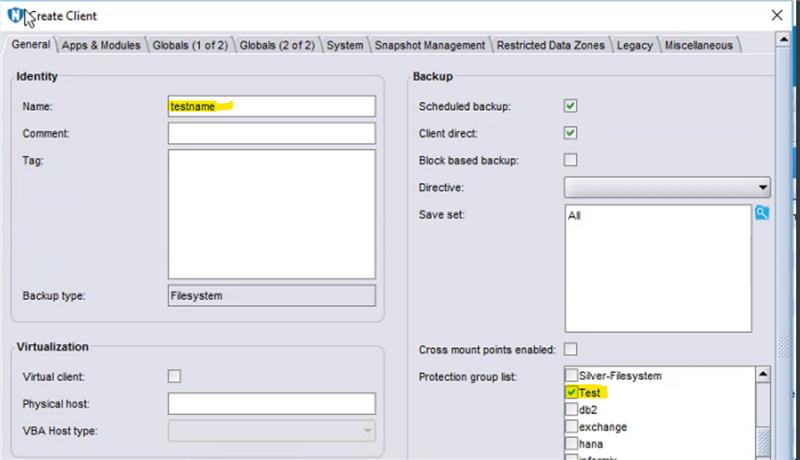Check the exchange protection group
Image resolution: width=800 pixels, height=460 pixels.
click(x=571, y=426)
